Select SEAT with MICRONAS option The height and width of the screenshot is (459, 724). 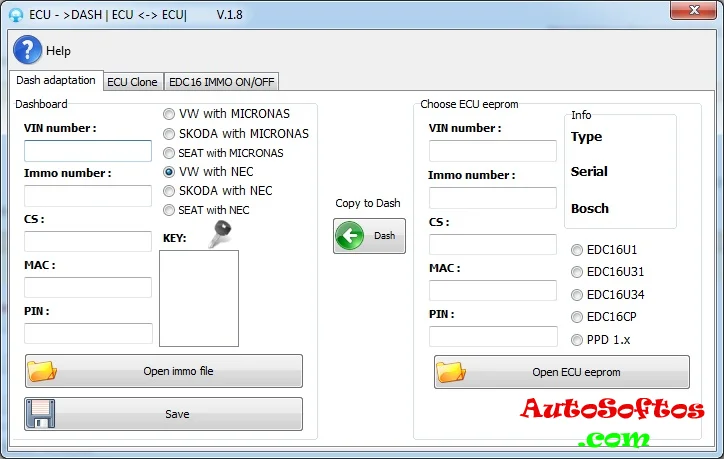pyautogui.click(x=169, y=153)
